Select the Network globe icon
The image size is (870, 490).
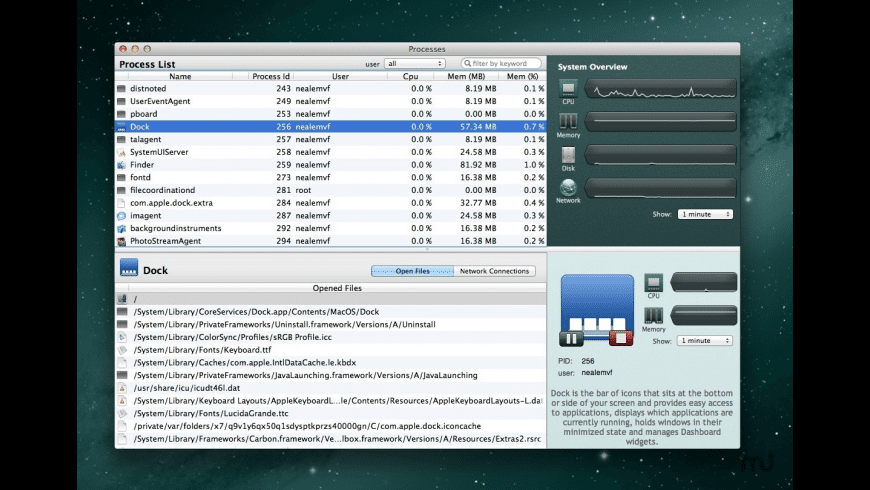point(568,187)
